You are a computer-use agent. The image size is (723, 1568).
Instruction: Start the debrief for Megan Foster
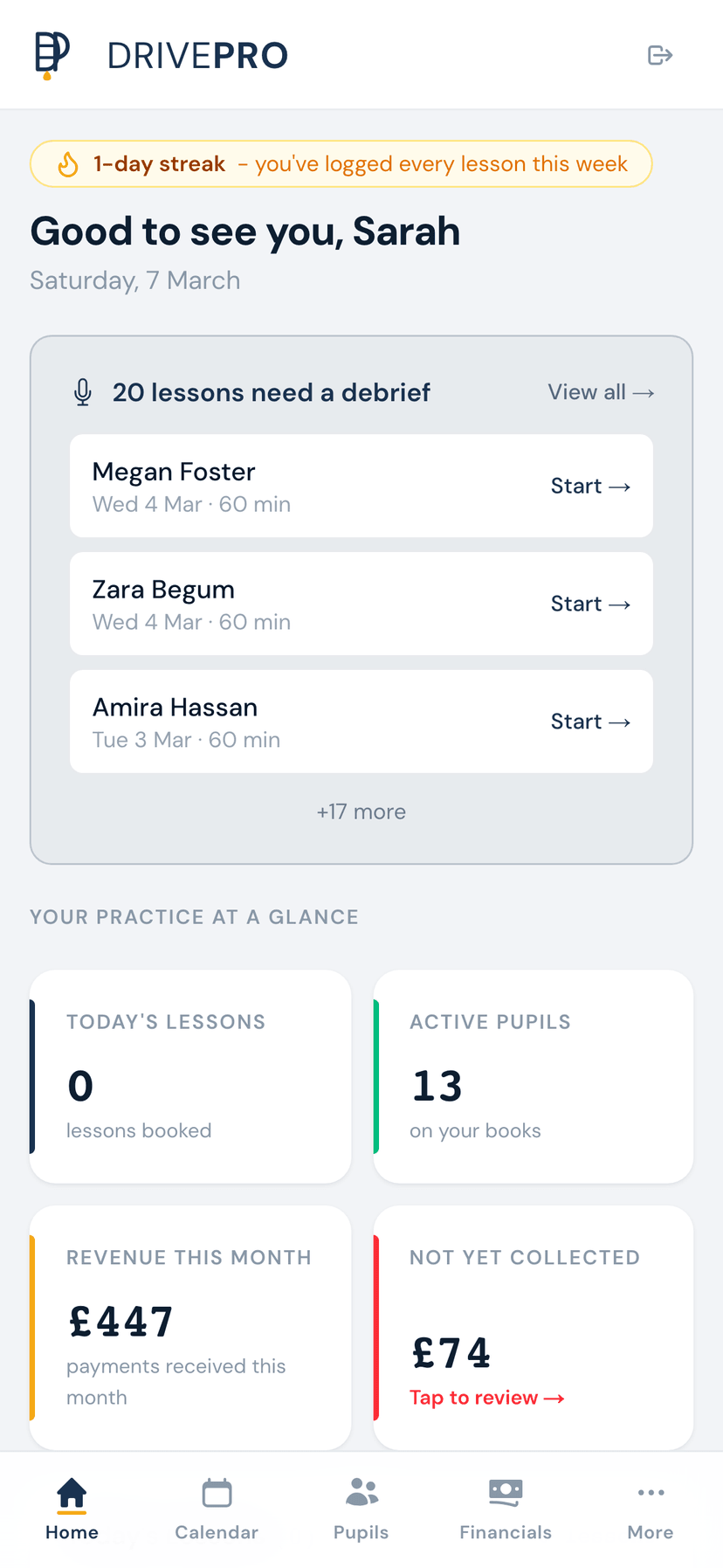click(591, 486)
